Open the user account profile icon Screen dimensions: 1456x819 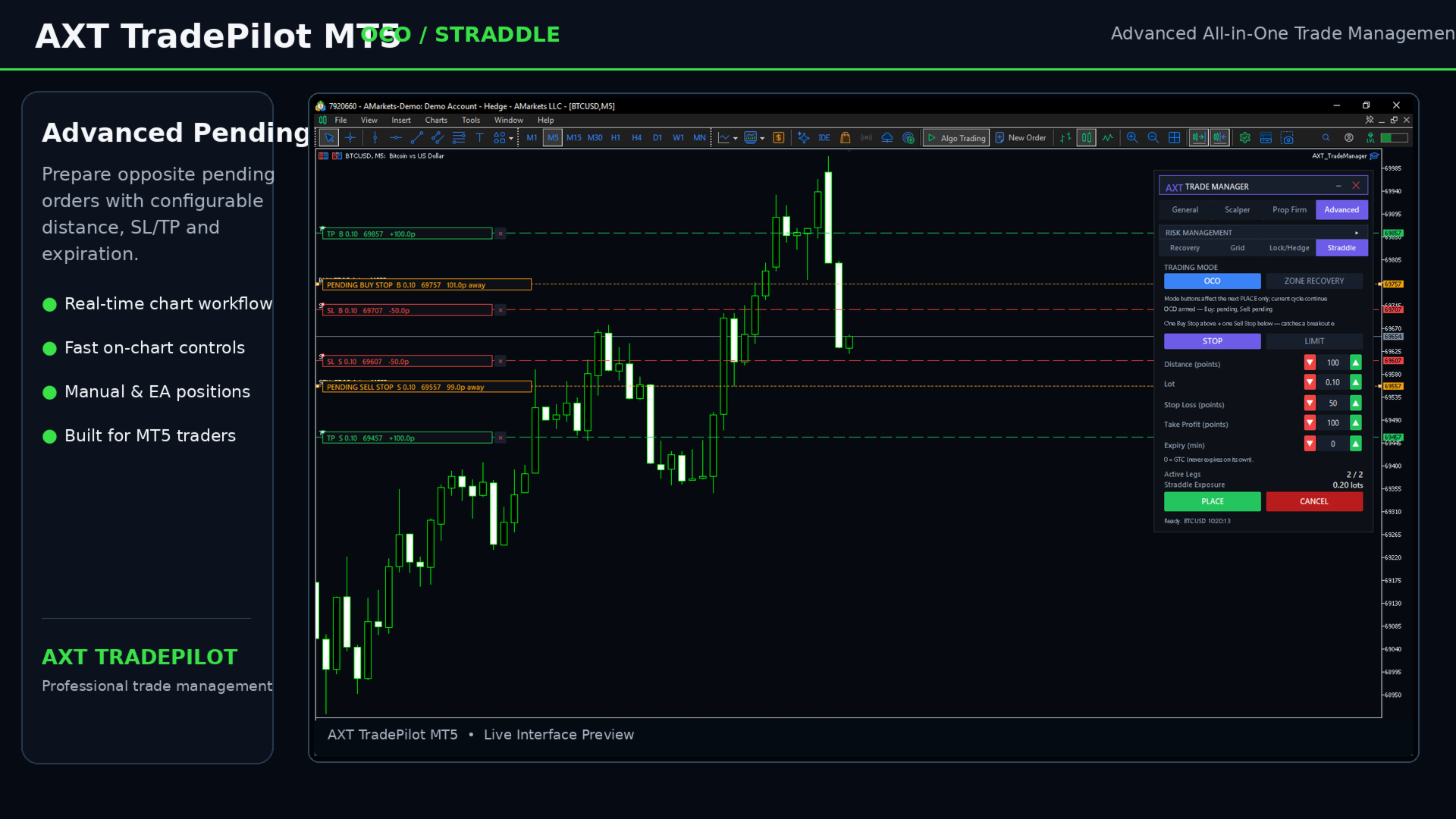click(x=1349, y=138)
